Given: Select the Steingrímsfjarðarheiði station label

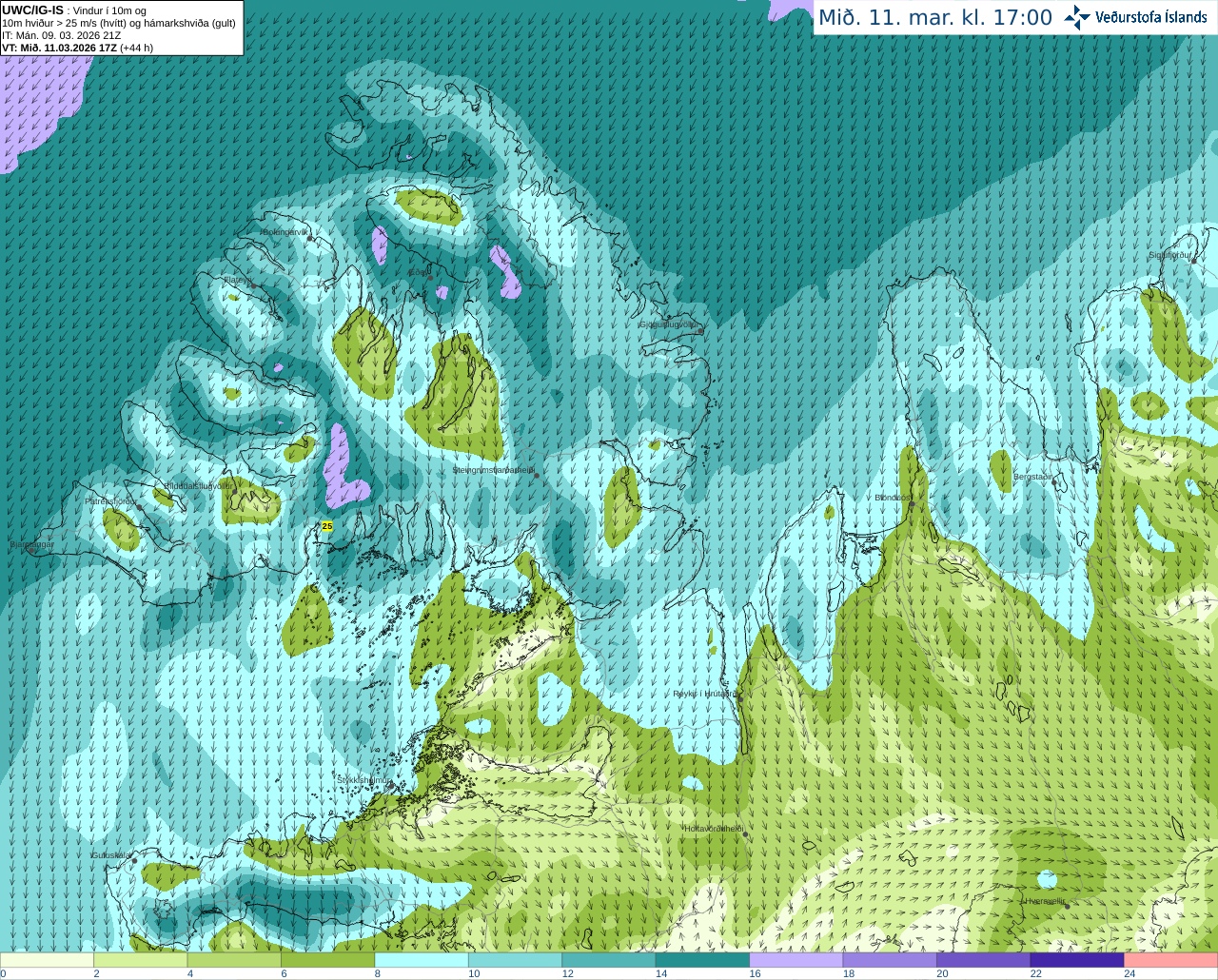Looking at the screenshot, I should click(x=492, y=470).
